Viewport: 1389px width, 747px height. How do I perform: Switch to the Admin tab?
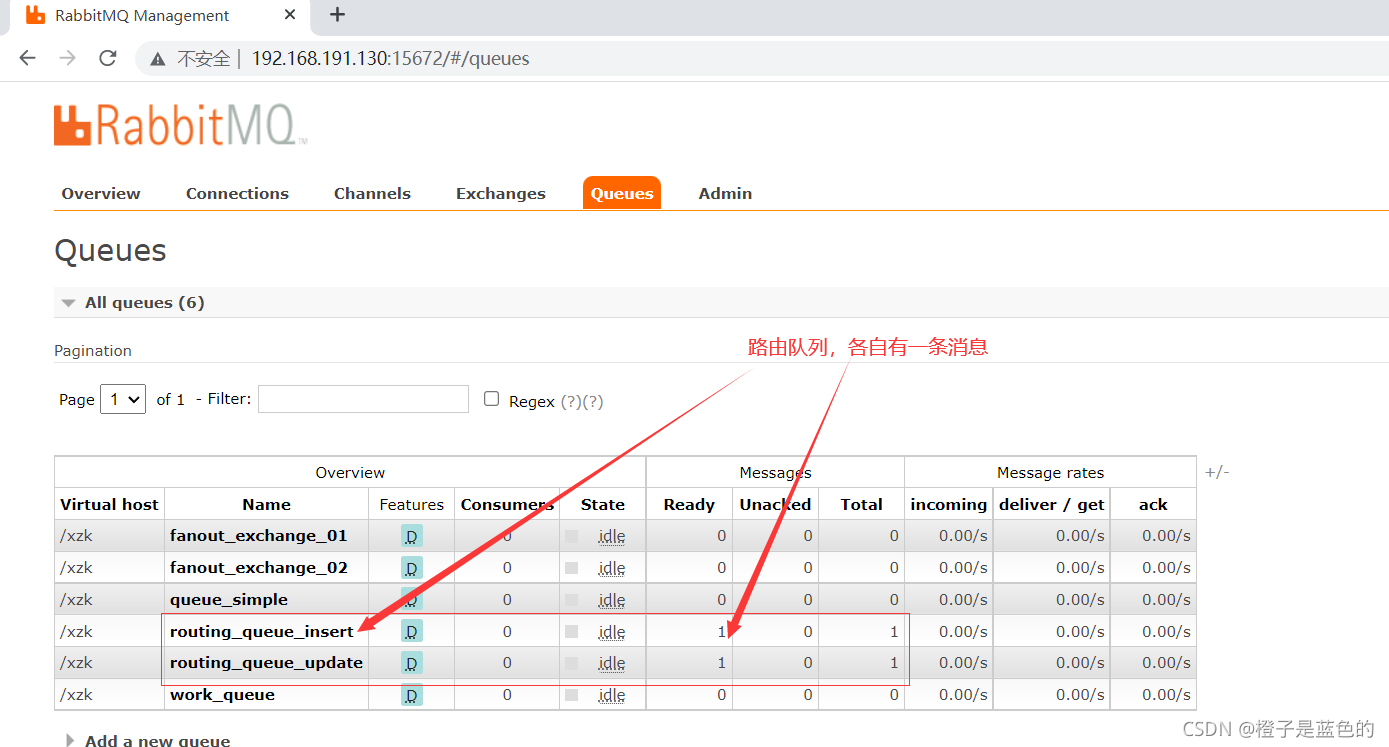pos(725,194)
